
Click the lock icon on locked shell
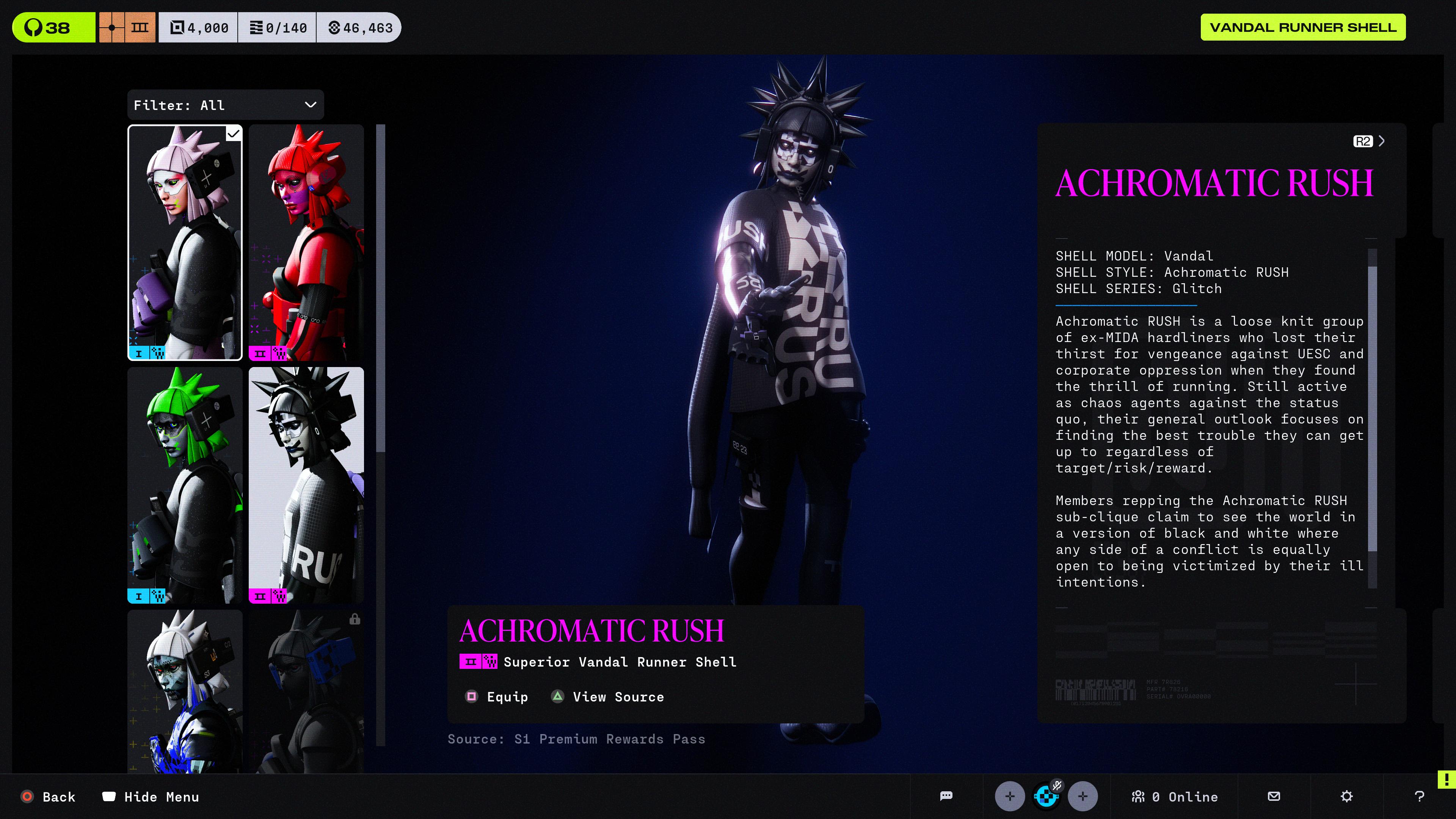tap(355, 619)
